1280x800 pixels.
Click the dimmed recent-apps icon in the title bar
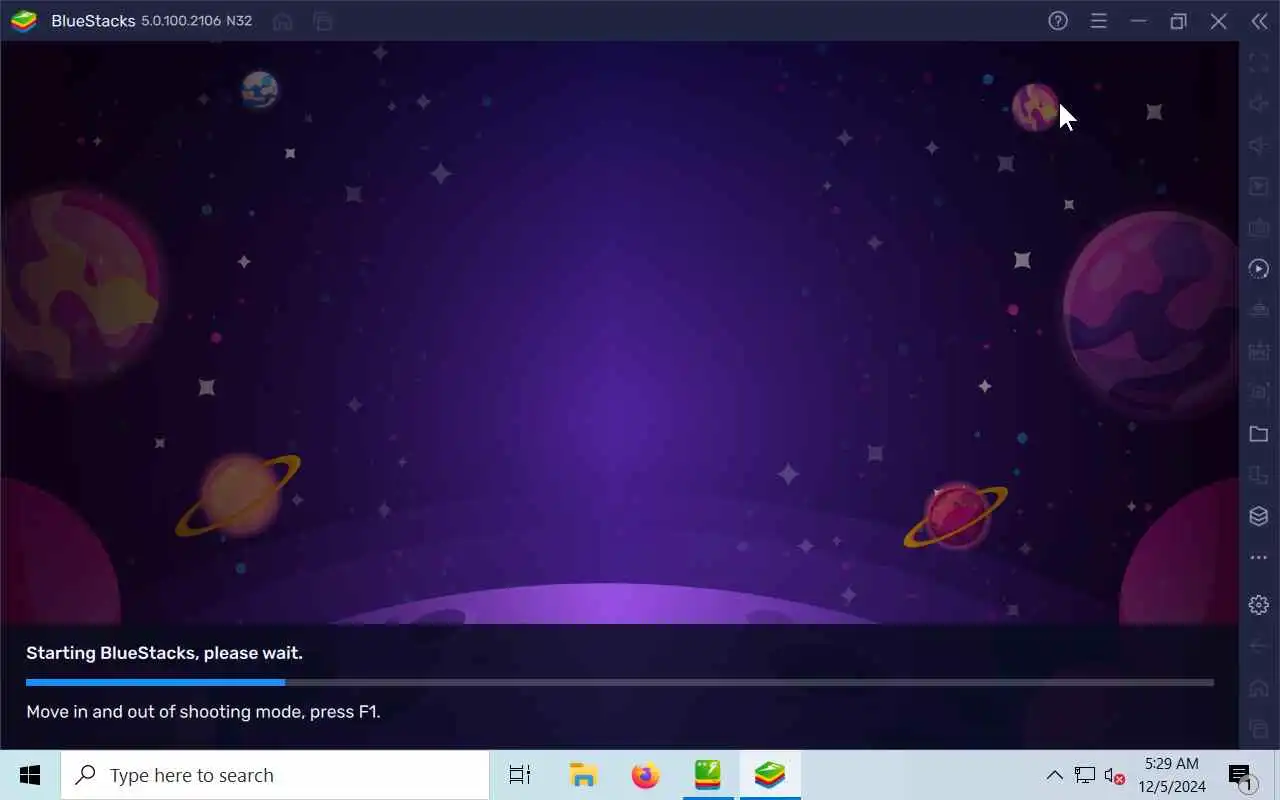[322, 21]
